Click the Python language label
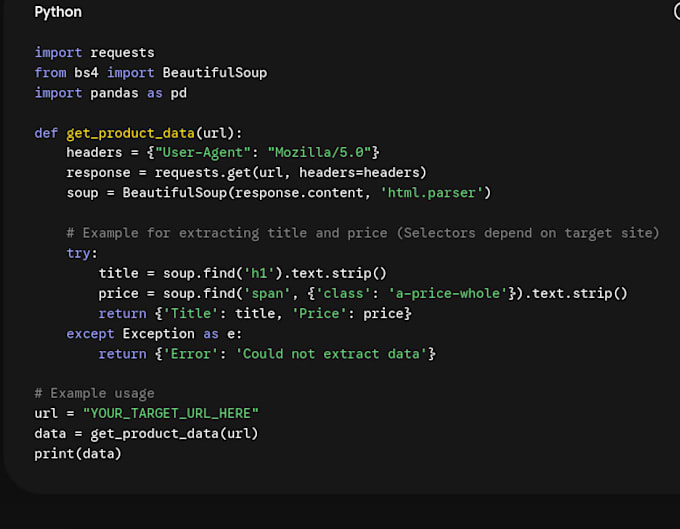680x529 pixels. (58, 12)
